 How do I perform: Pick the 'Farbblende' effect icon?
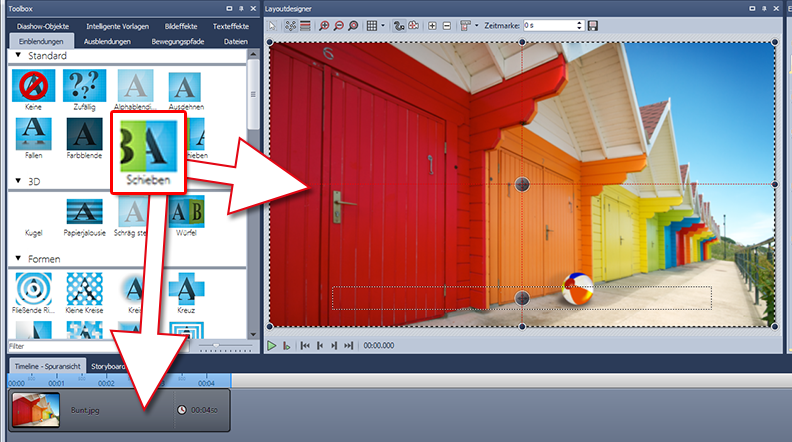[85, 137]
